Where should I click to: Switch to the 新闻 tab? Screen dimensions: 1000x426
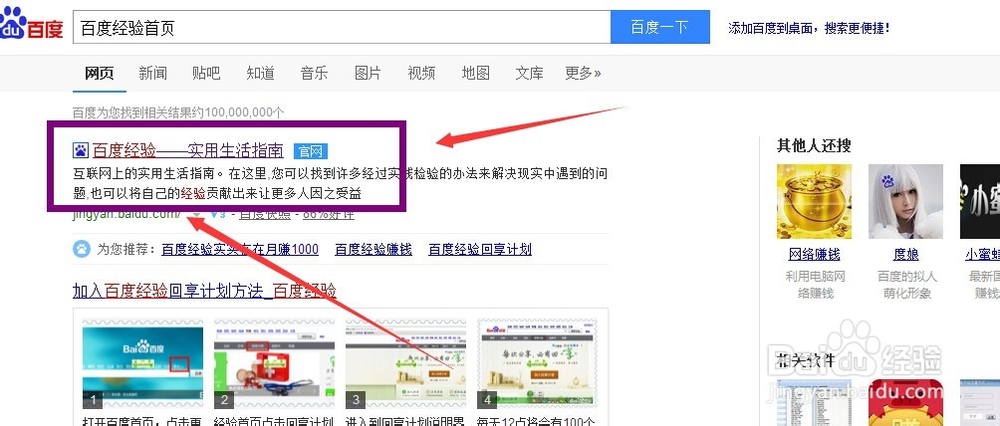pyautogui.click(x=153, y=73)
